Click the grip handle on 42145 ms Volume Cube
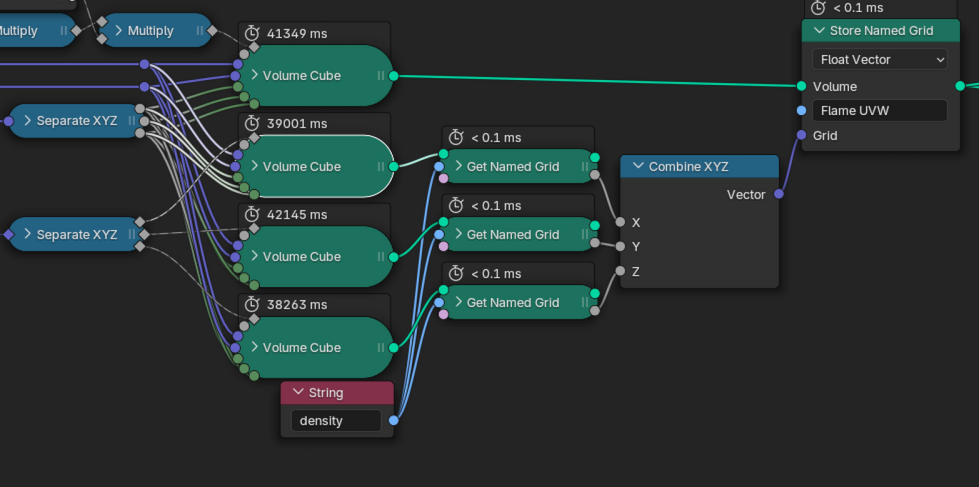This screenshot has height=487, width=979. coord(381,257)
